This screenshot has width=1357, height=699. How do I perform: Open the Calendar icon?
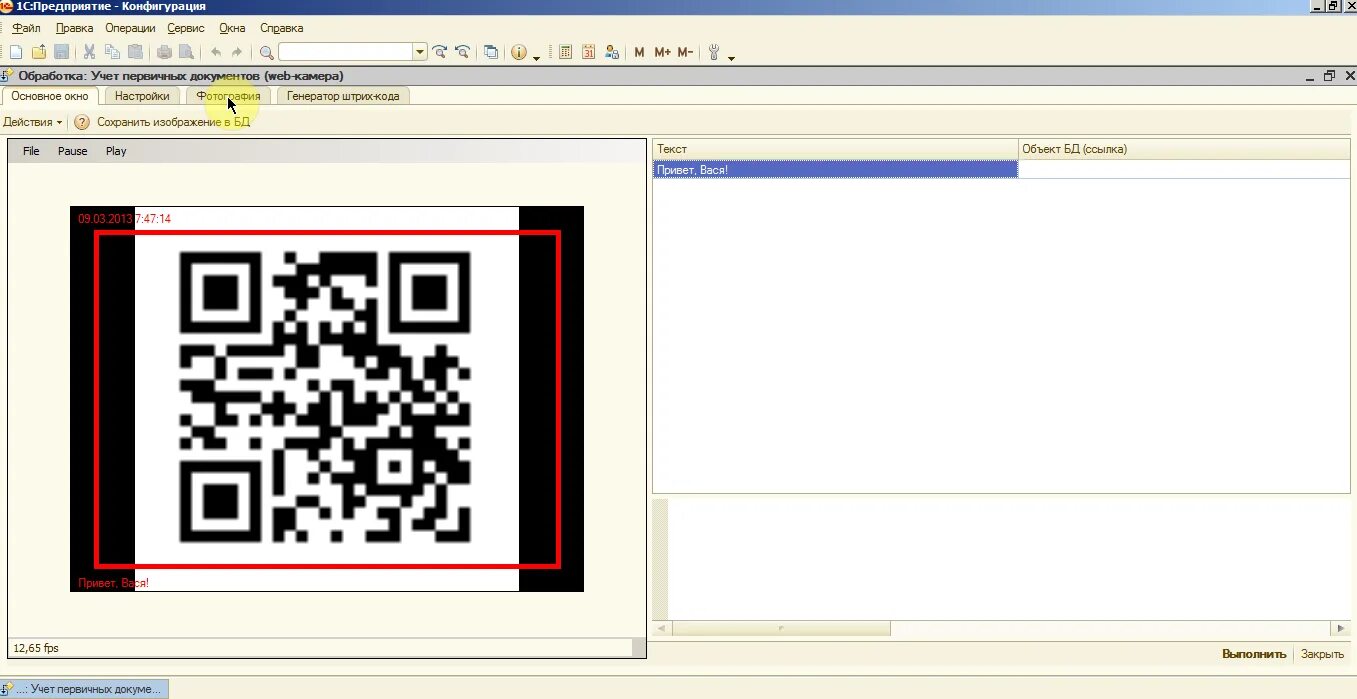coord(589,52)
